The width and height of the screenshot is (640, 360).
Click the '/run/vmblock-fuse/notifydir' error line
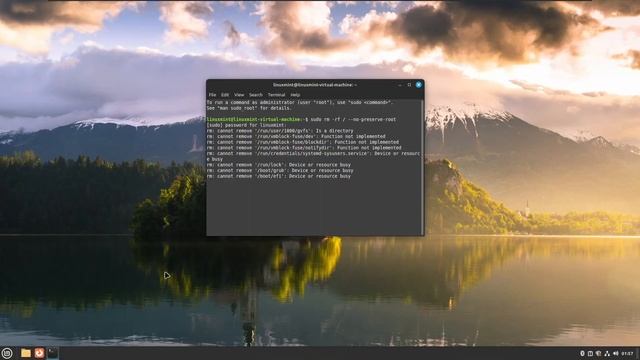pyautogui.click(x=304, y=148)
